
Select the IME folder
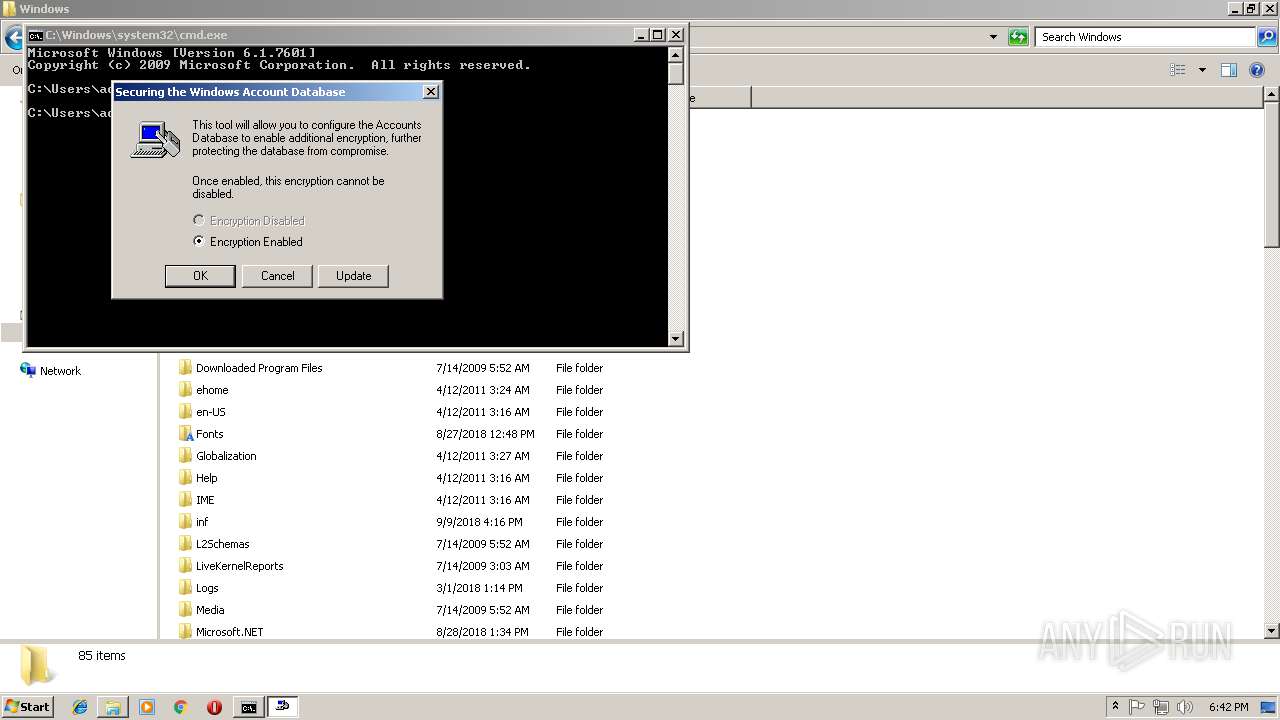205,500
